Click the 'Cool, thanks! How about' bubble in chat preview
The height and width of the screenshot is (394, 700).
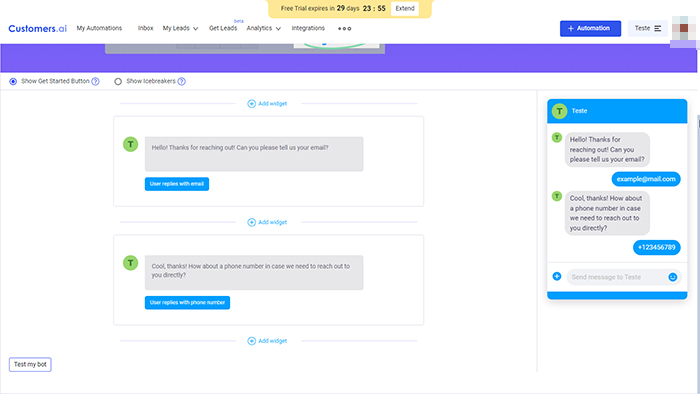tap(607, 213)
